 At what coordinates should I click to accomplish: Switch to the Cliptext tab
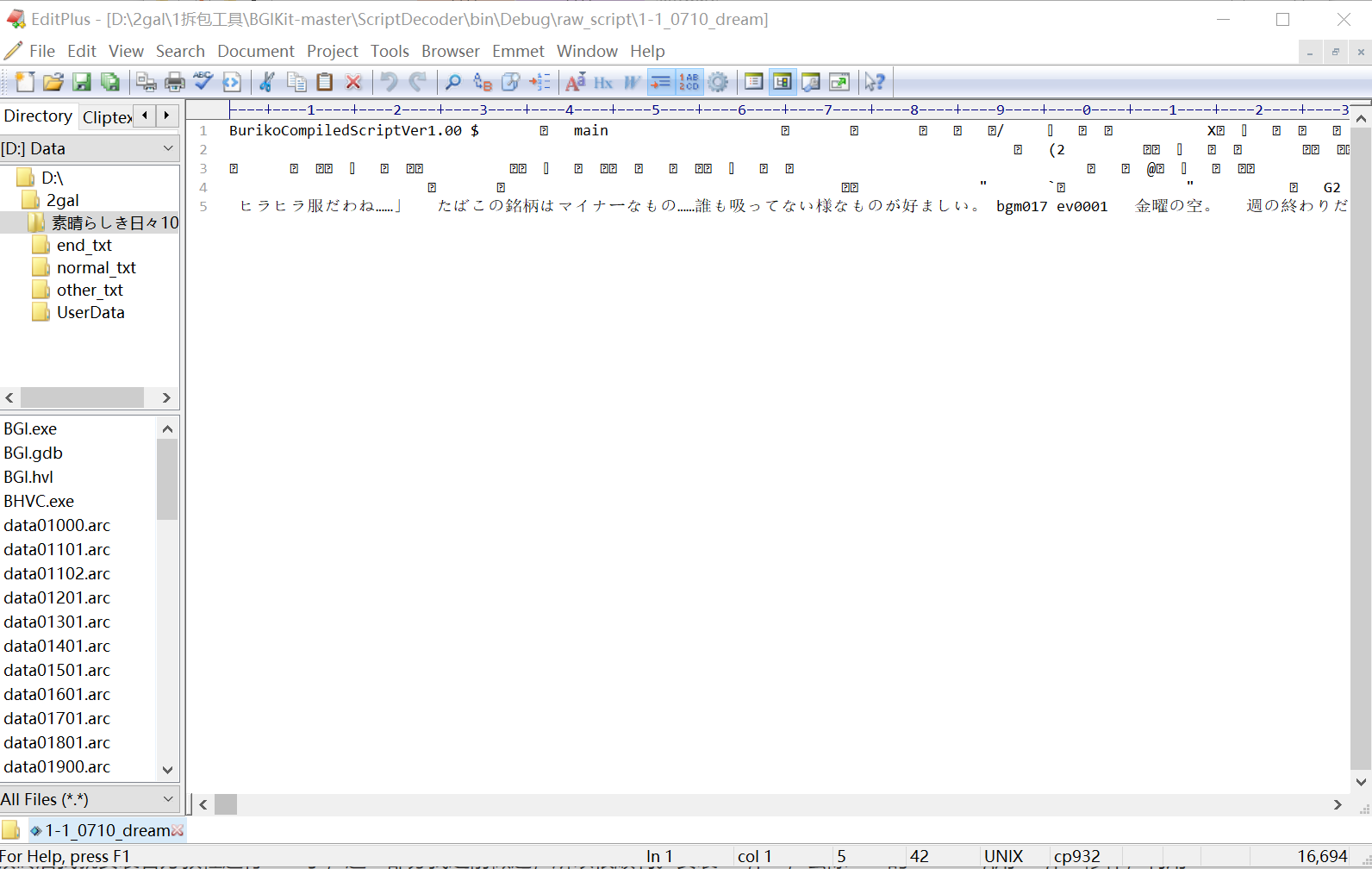coord(107,116)
